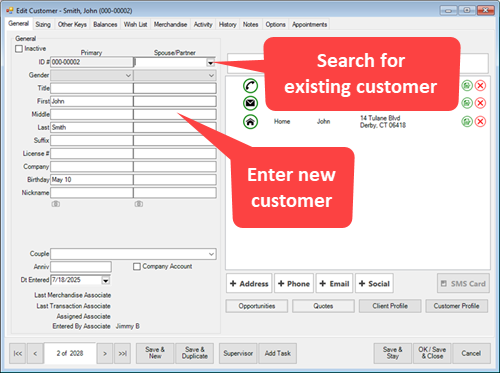Viewport: 500px width, 374px height.
Task: Click camera icon under Spouse/Partner column
Action: tap(139, 204)
